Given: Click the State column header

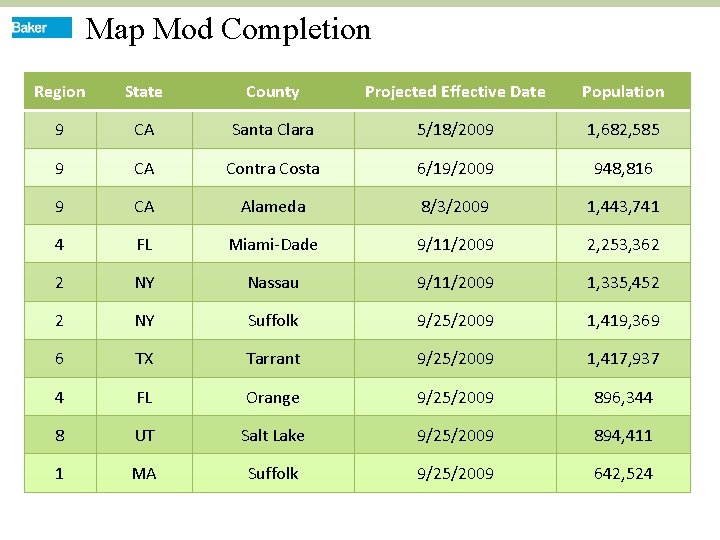Looking at the screenshot, I should coord(144,91).
